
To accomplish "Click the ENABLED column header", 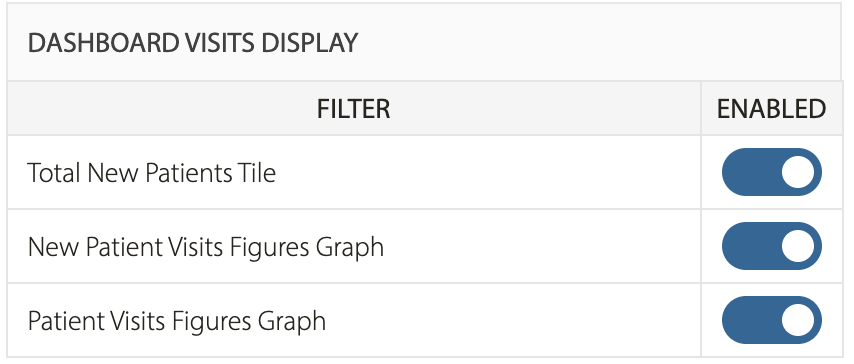I will 771,108.
